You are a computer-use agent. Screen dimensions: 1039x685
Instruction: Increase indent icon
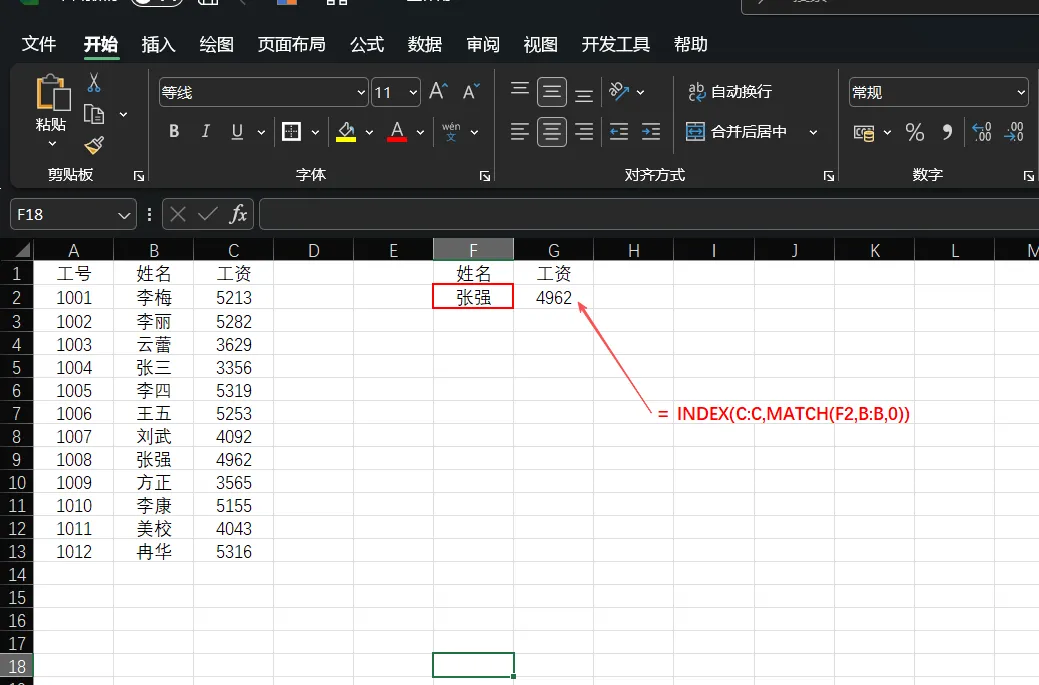pyautogui.click(x=651, y=132)
